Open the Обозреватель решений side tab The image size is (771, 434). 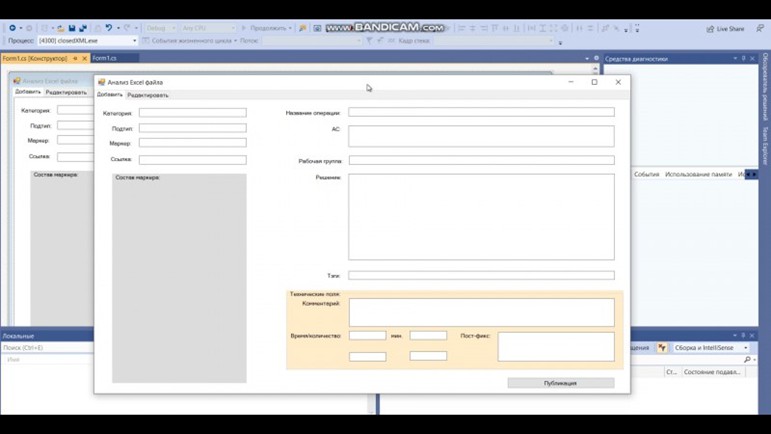[x=765, y=87]
